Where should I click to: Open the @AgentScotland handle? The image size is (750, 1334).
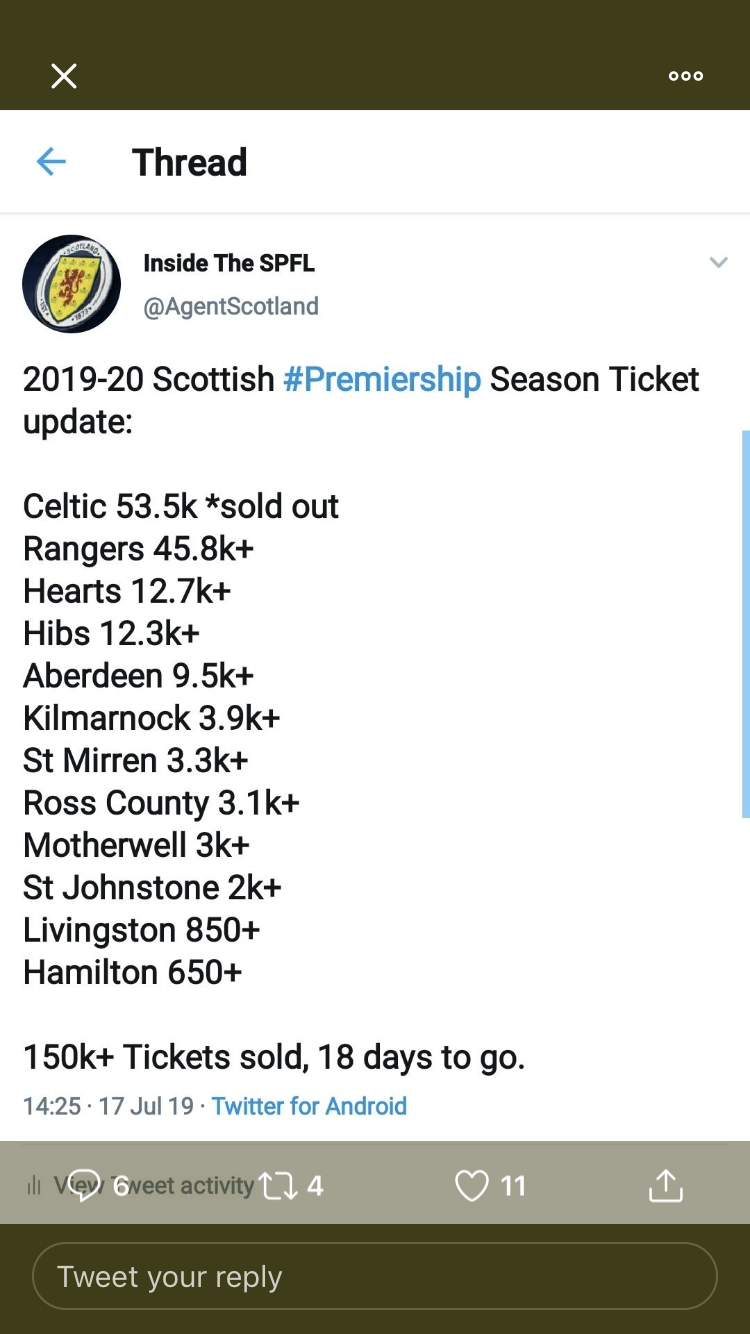tap(231, 306)
